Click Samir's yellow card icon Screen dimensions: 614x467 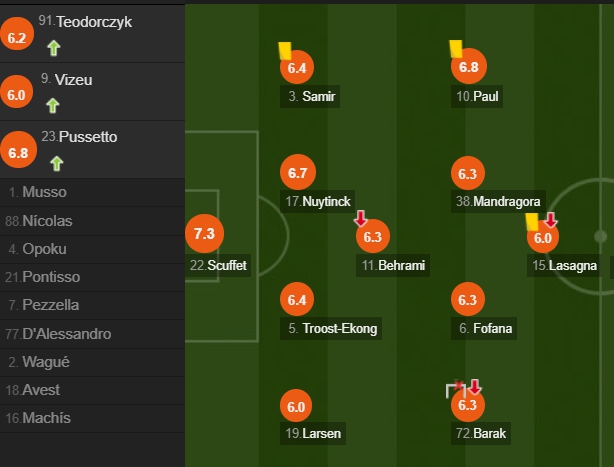285,51
